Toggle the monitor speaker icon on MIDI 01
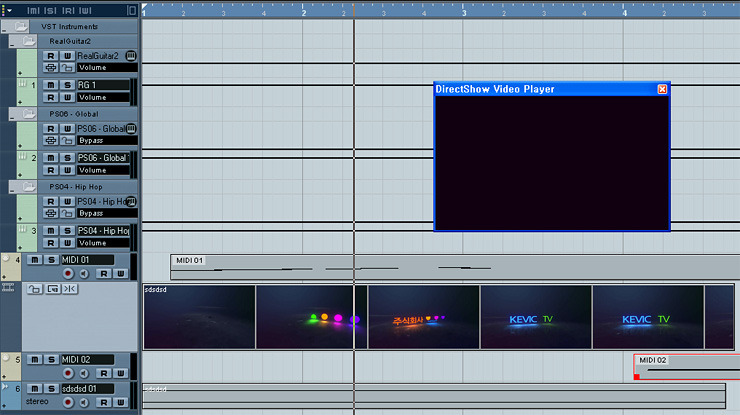The height and width of the screenshot is (415, 740). point(84,273)
